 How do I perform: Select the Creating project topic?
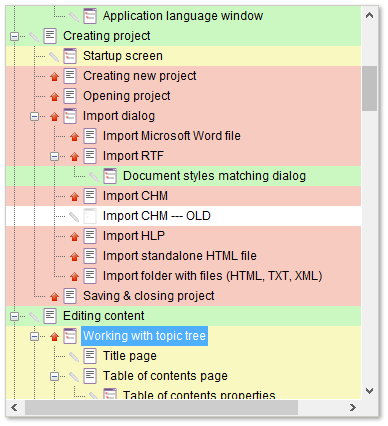coord(107,36)
